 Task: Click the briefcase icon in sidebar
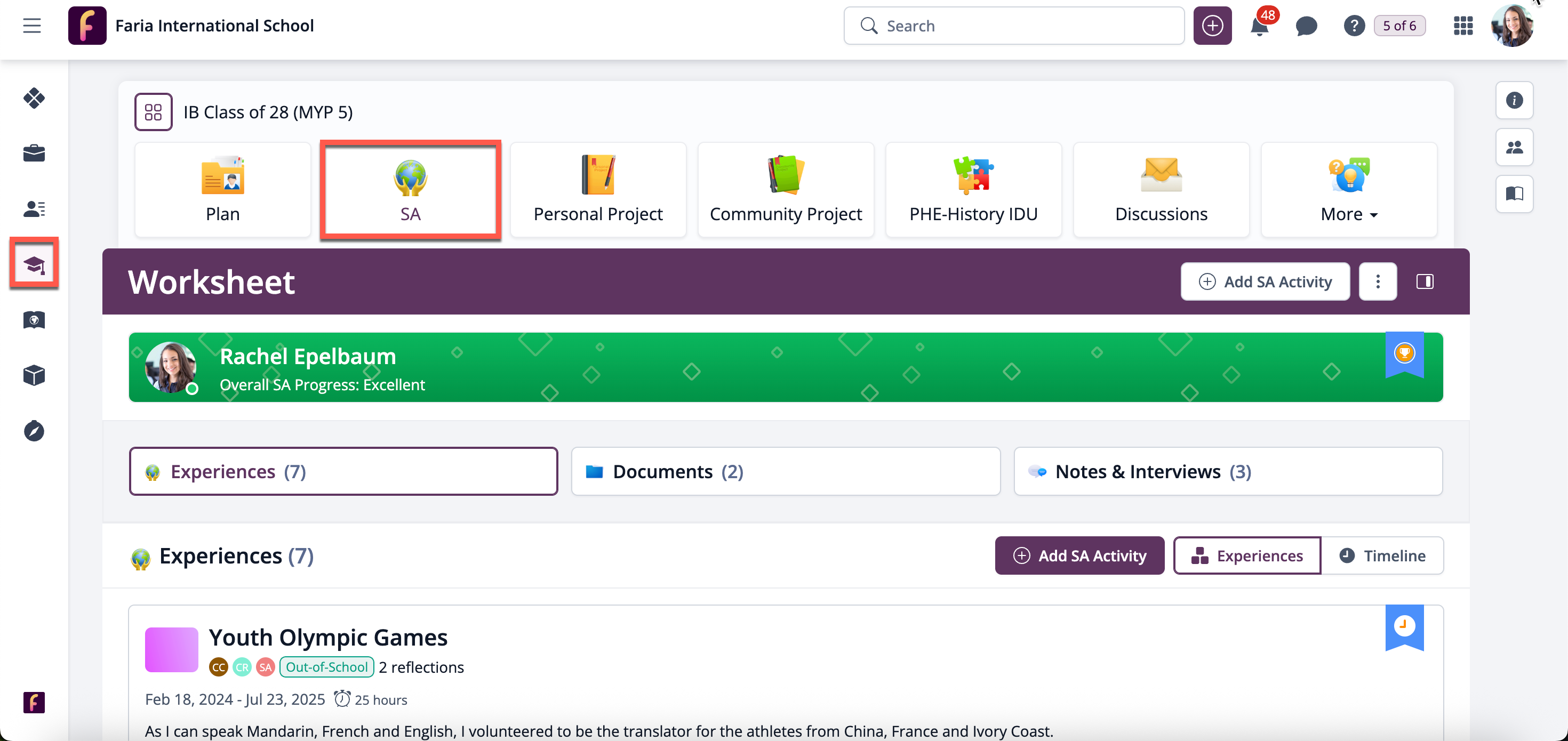tap(34, 154)
